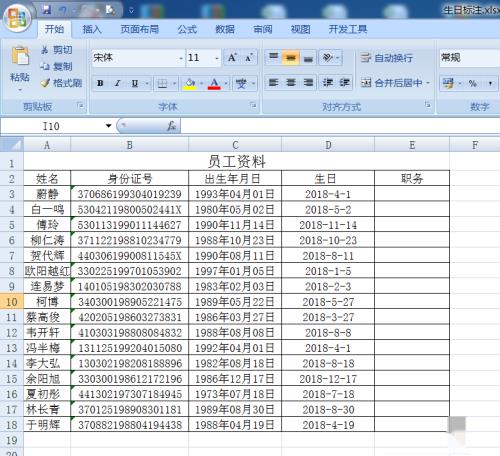The width and height of the screenshot is (500, 456).
Task: Select cell containing 白一鸣
Action: click(x=47, y=209)
